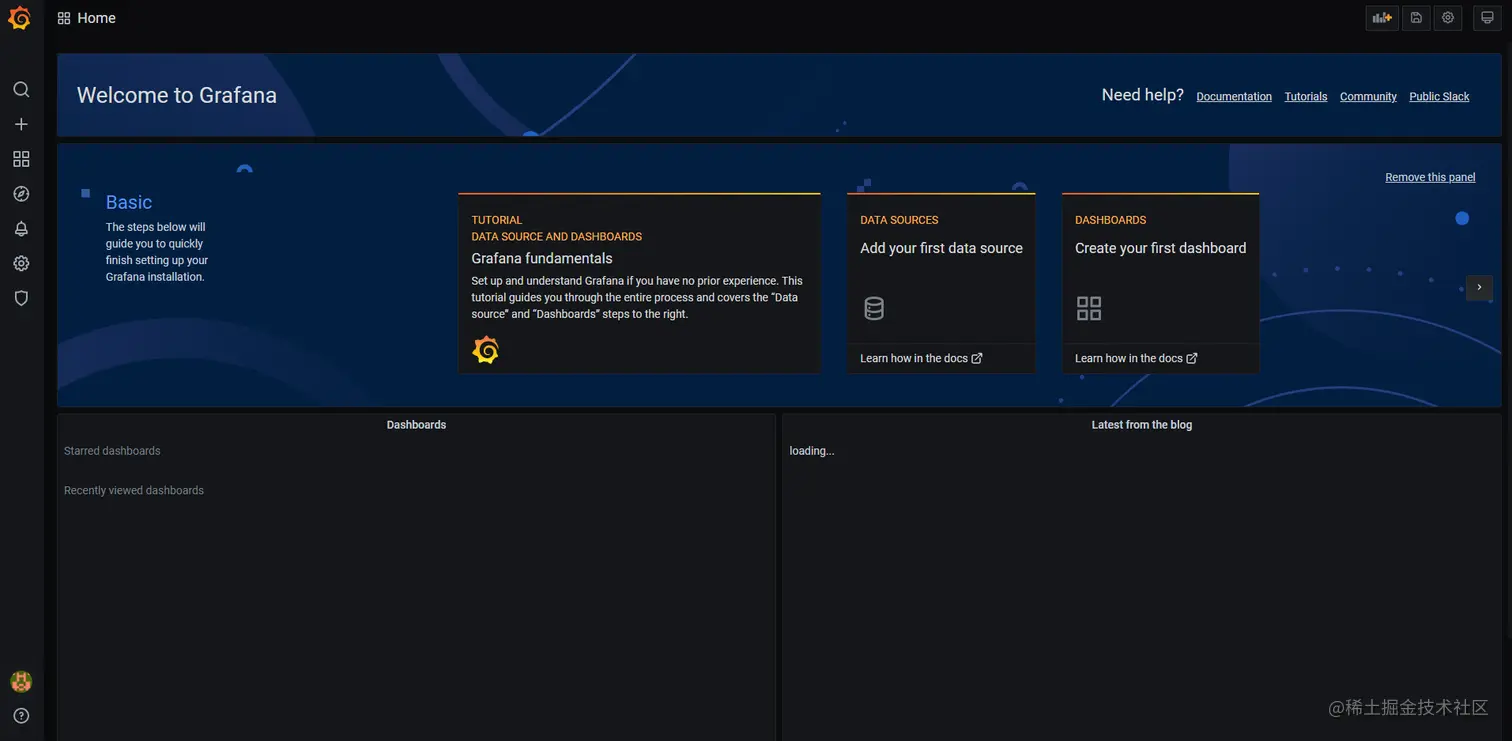
Task: Open the Tutorials link
Action: click(x=1306, y=97)
